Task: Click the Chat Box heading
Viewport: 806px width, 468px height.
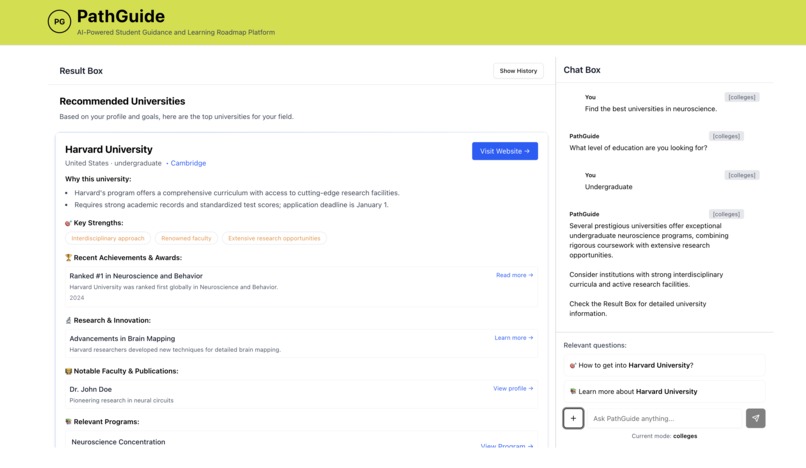Action: point(582,70)
